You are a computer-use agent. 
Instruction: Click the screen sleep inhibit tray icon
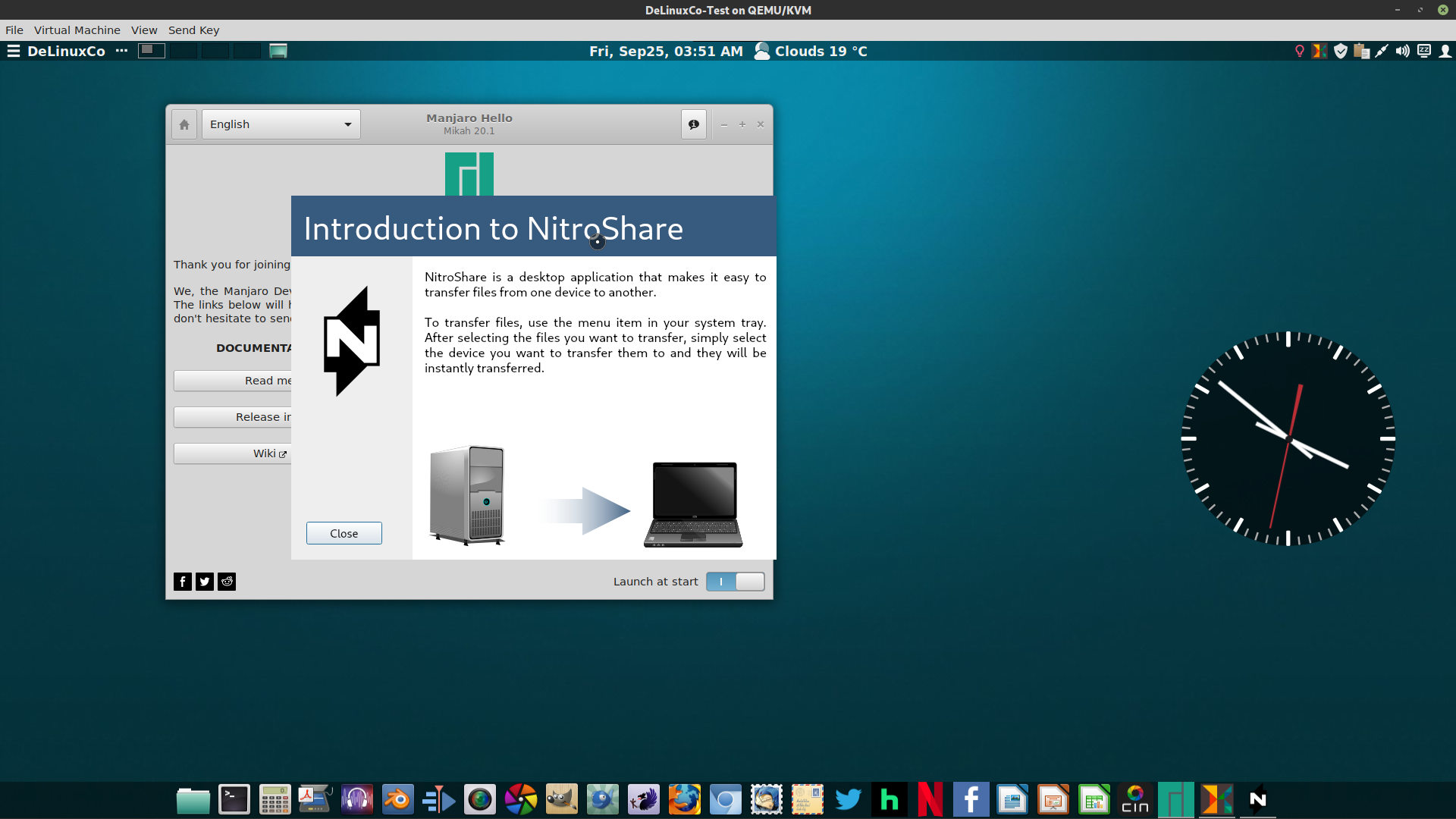point(1424,51)
